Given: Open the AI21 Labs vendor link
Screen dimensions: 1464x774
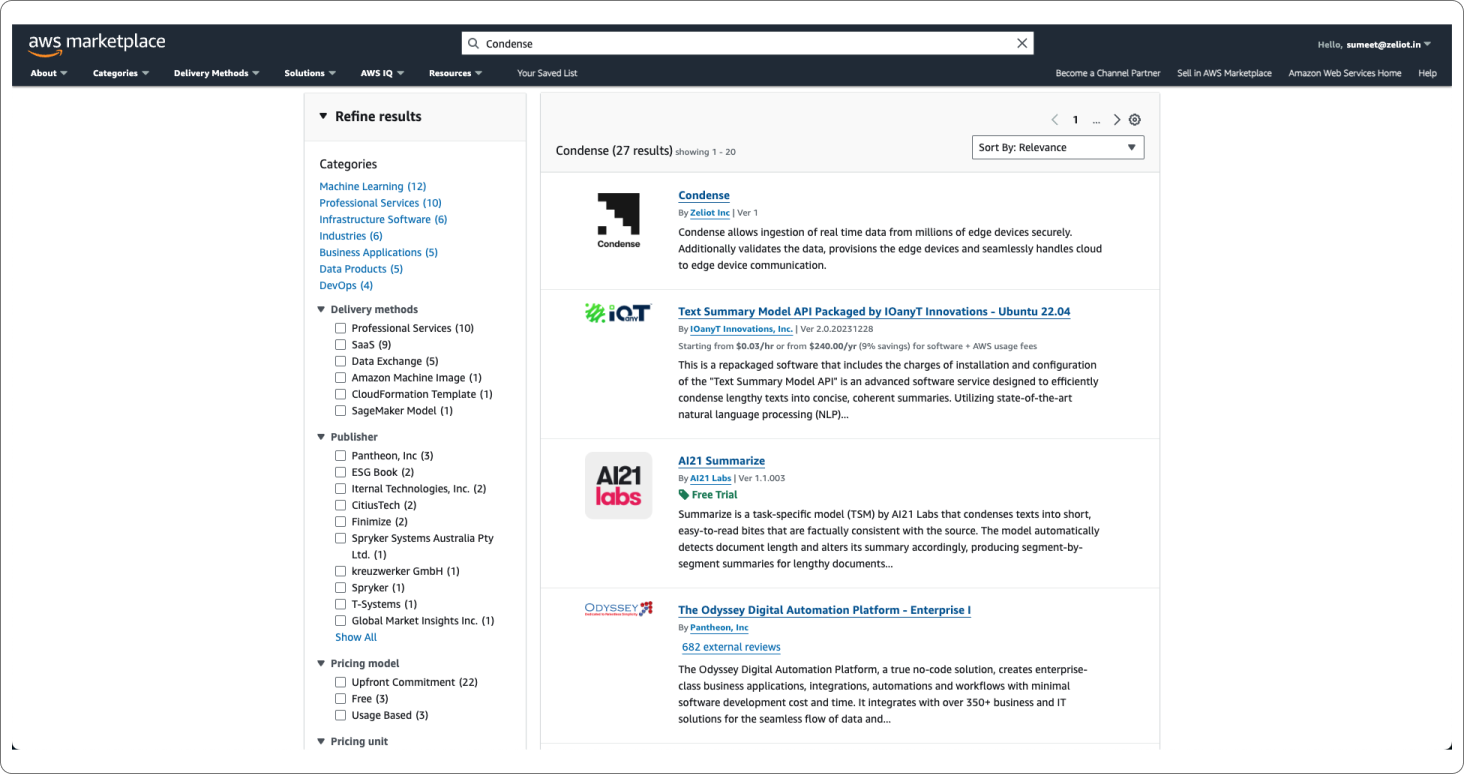Looking at the screenshot, I should coord(711,478).
